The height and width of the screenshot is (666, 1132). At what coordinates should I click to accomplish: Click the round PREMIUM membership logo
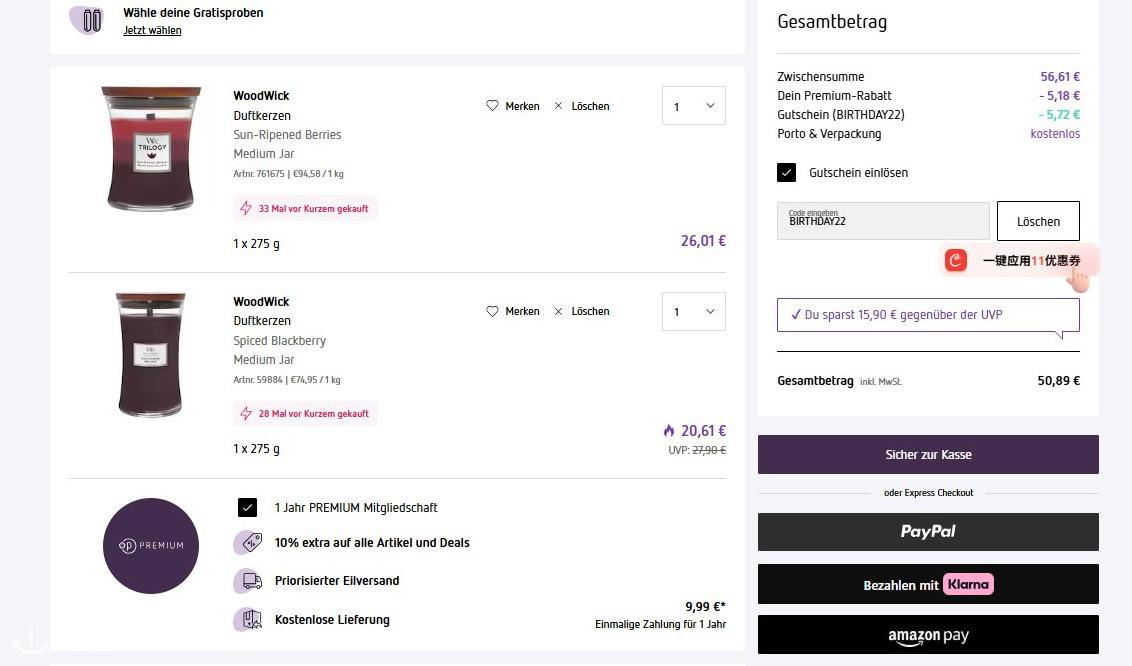point(151,545)
